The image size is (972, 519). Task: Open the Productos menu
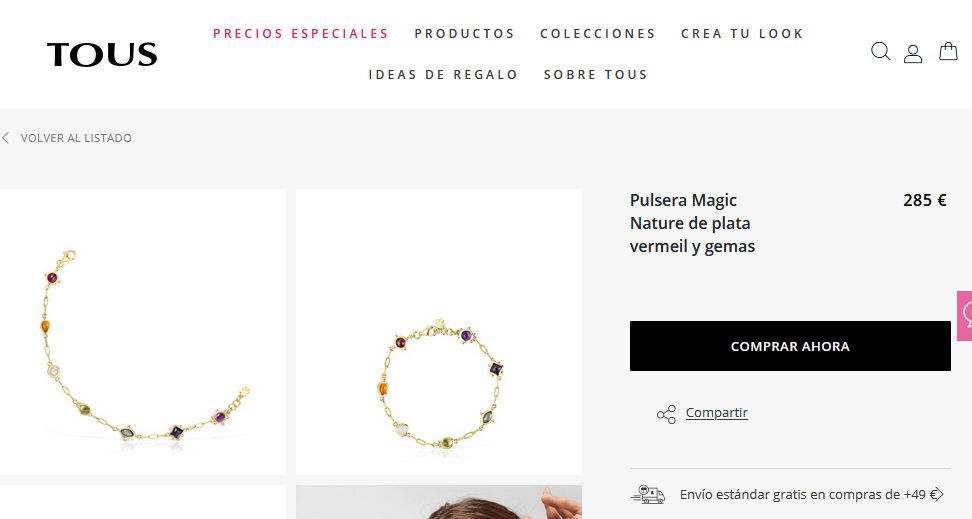tap(464, 33)
